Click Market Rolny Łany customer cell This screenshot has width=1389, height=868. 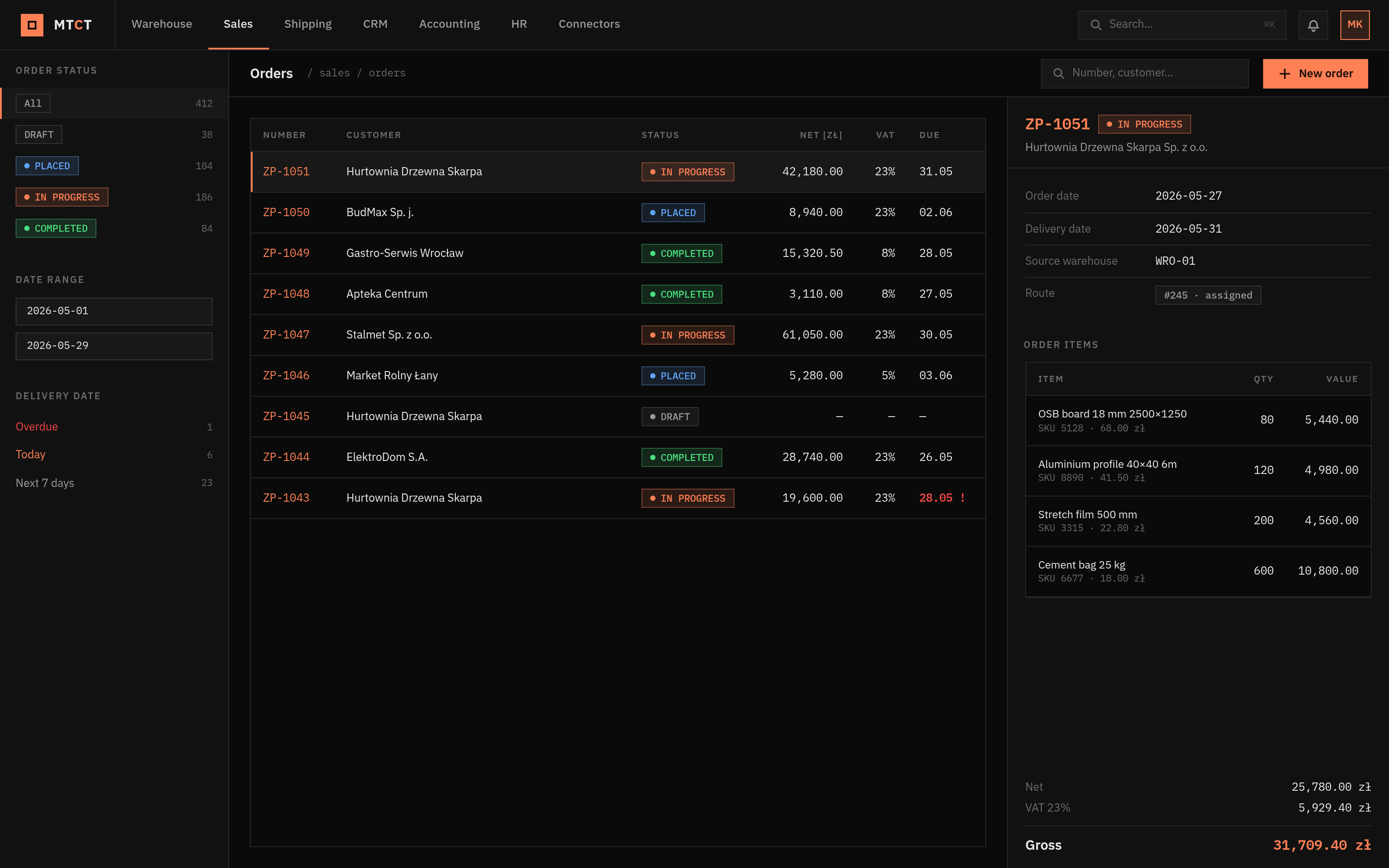pyautogui.click(x=392, y=375)
